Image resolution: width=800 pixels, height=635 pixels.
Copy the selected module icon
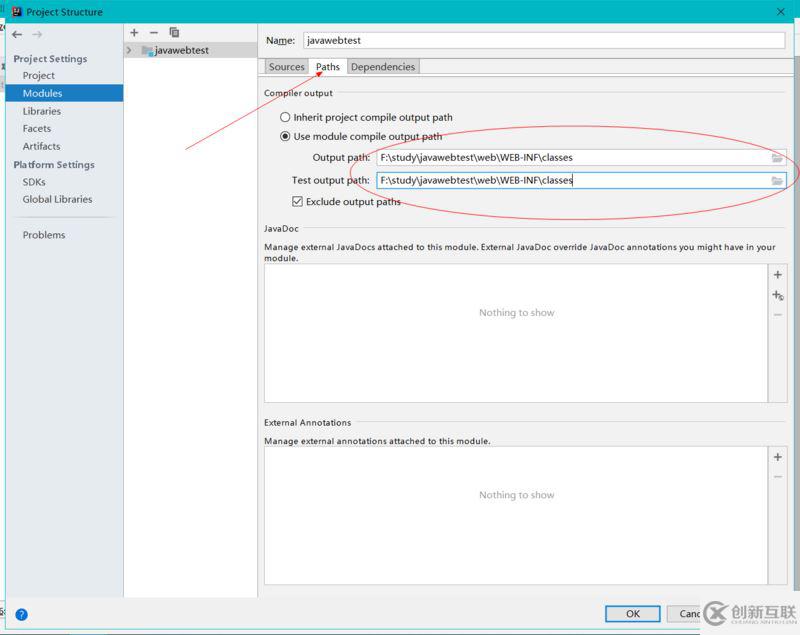(174, 33)
